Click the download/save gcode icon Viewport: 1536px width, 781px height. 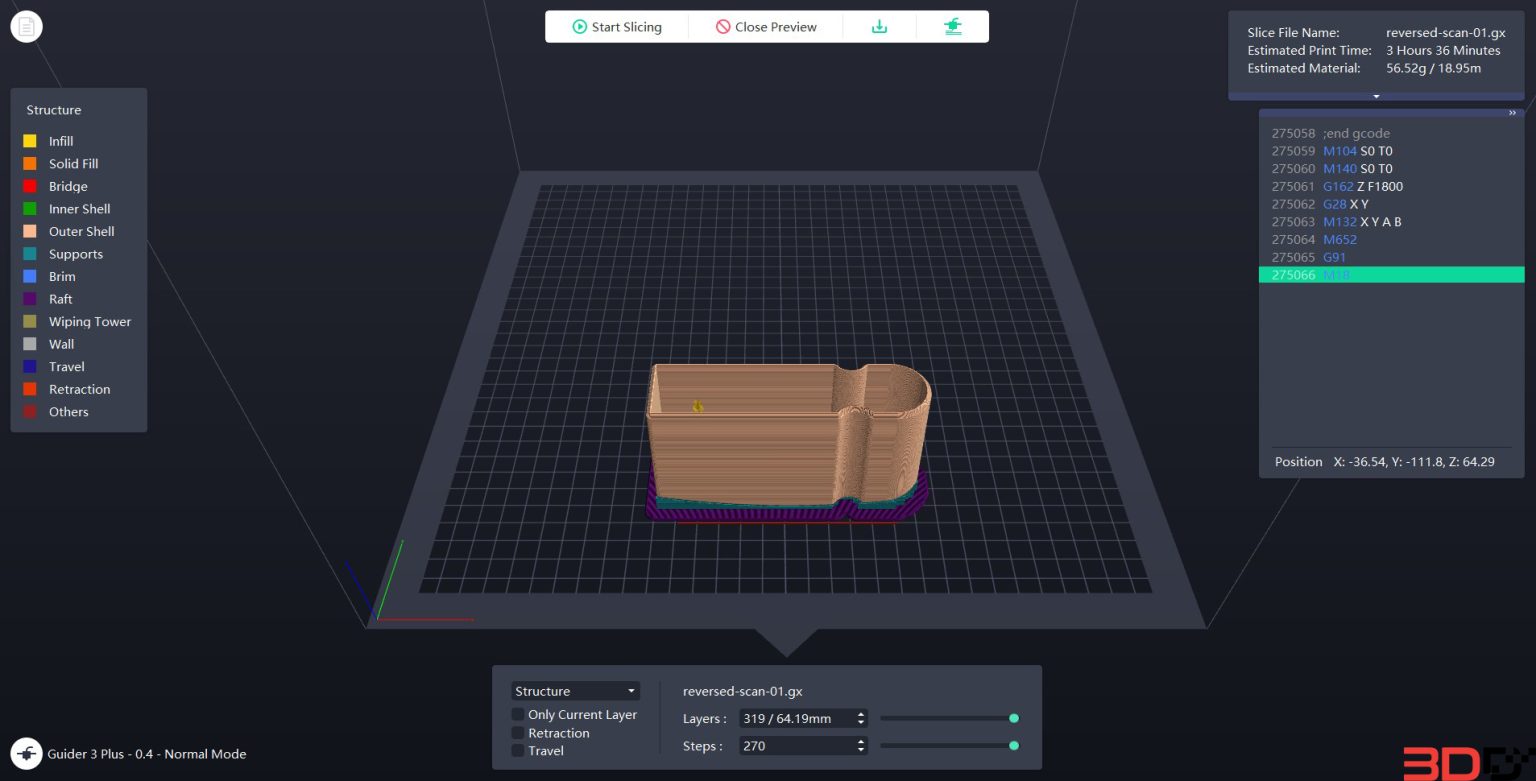coord(880,27)
